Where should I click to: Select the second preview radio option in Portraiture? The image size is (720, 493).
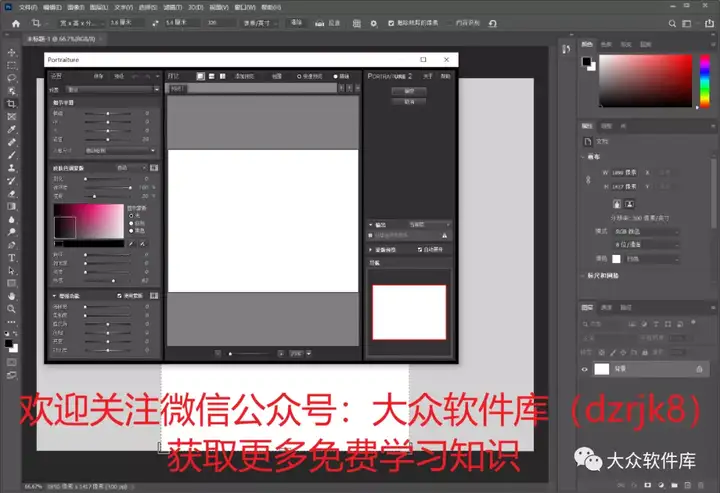(336, 76)
